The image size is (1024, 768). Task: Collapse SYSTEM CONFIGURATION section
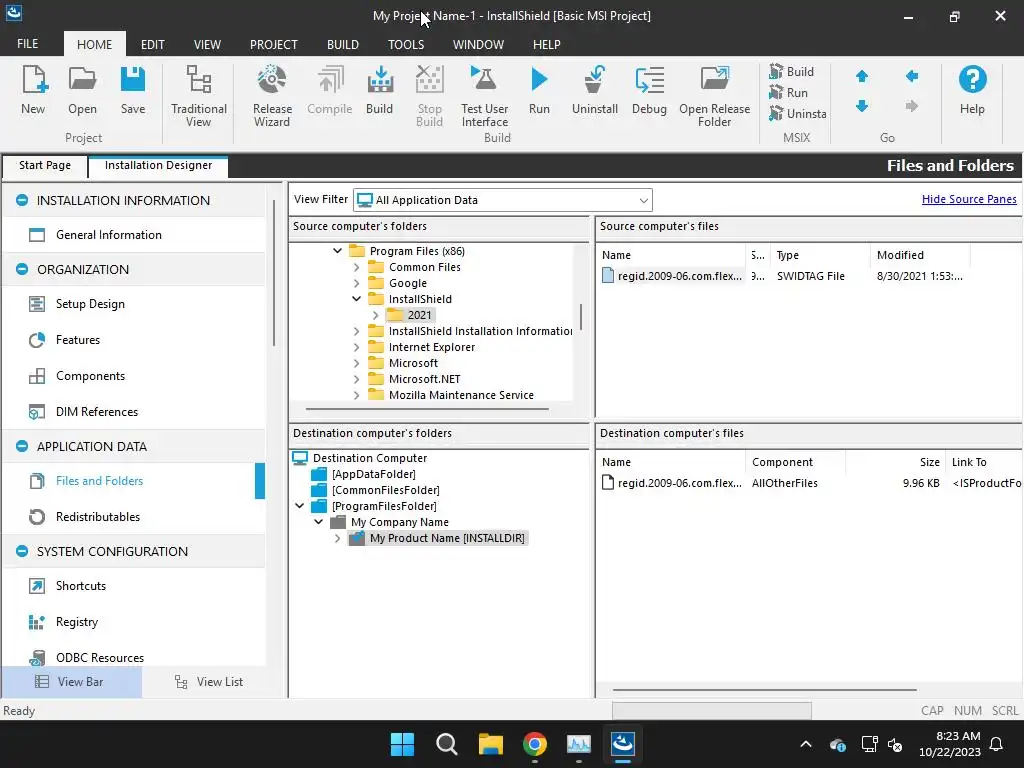[x=22, y=551]
